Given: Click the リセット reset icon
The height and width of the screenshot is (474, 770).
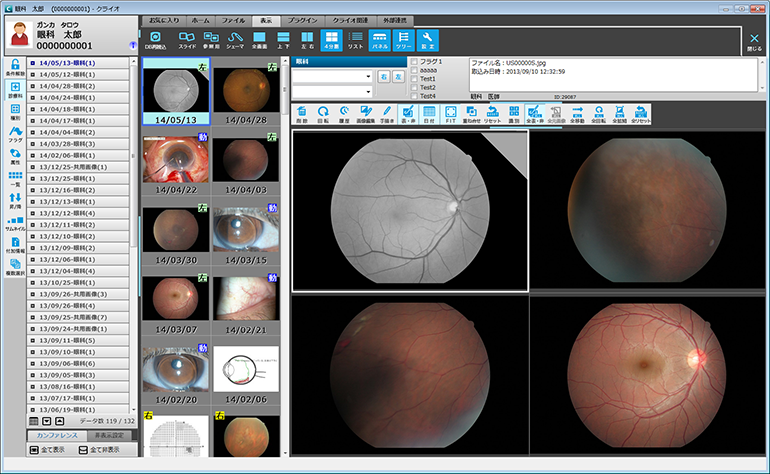Looking at the screenshot, I should (493, 114).
